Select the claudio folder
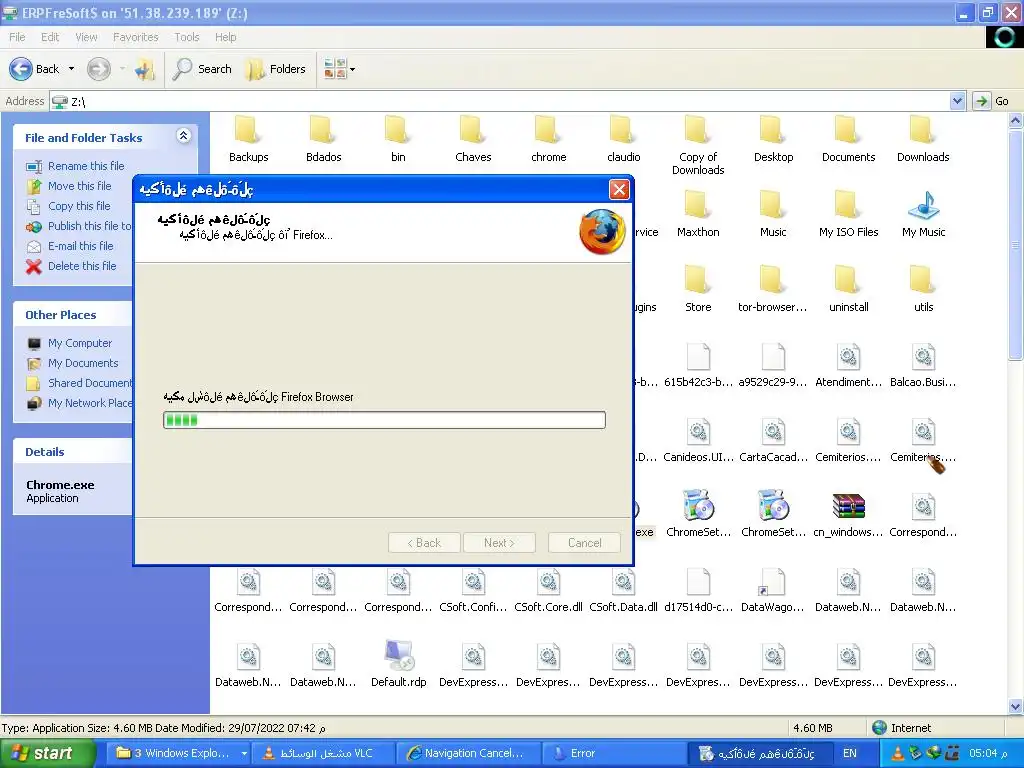The height and width of the screenshot is (768, 1024). [623, 138]
